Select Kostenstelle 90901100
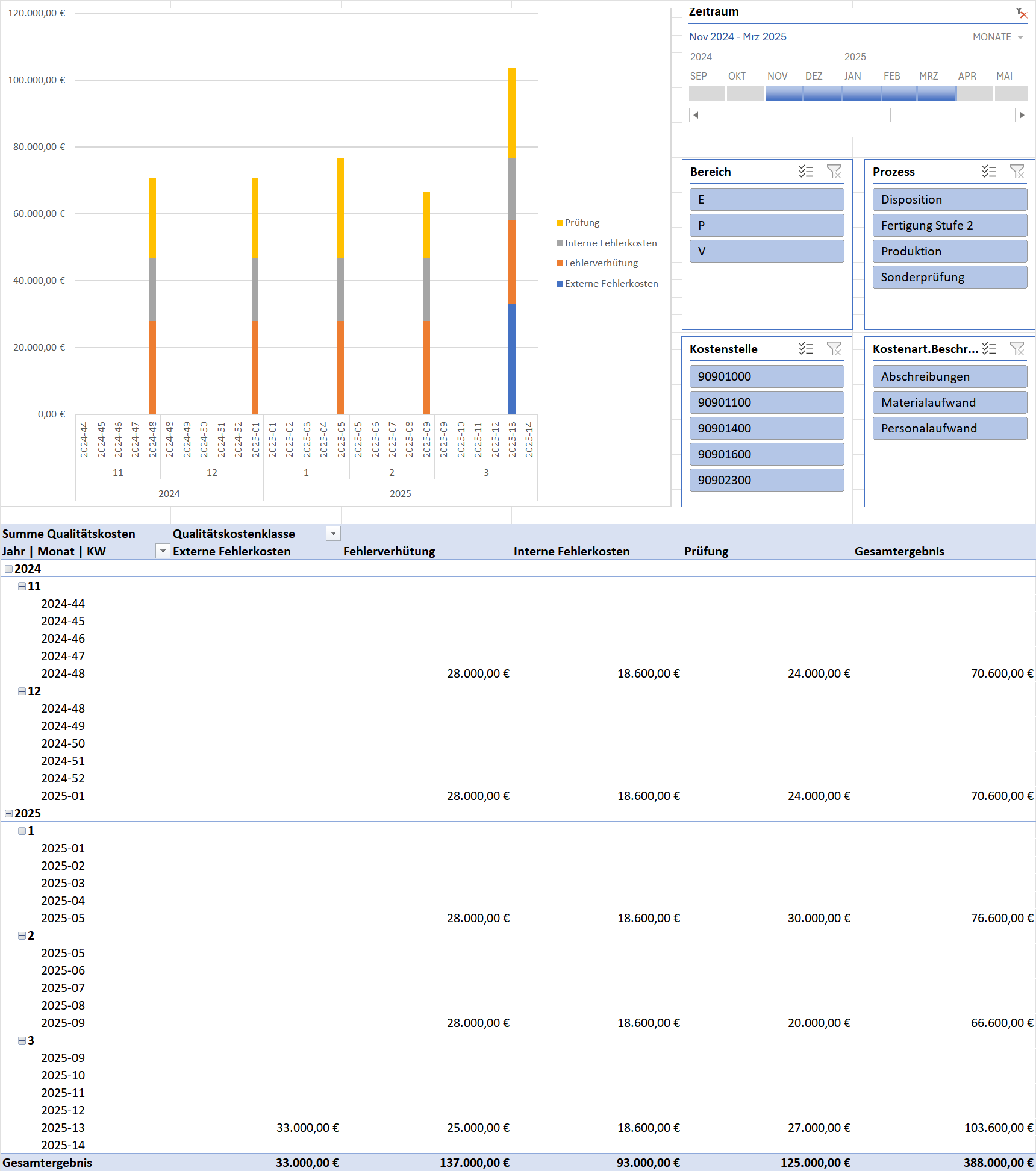This screenshot has height=1171, width=1036. tap(767, 402)
